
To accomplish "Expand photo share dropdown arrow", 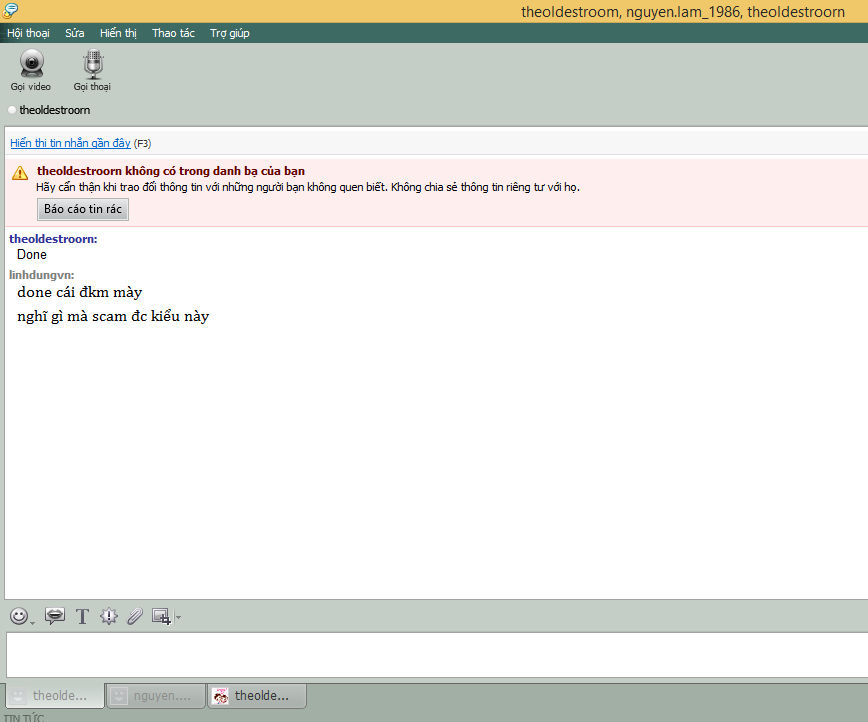I will point(178,617).
